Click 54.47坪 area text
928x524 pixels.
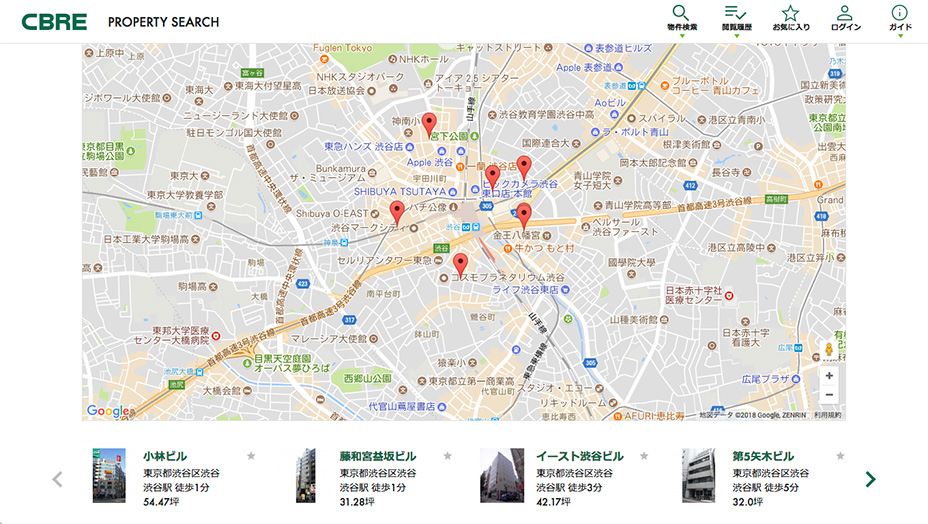point(161,502)
